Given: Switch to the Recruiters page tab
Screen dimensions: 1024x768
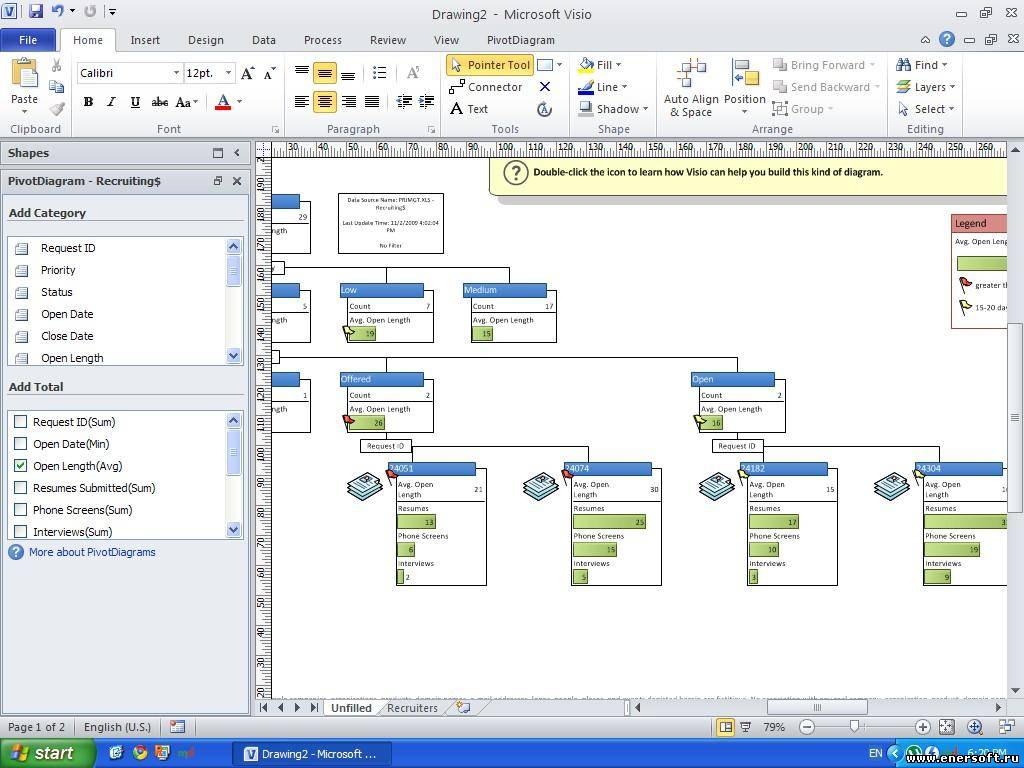Looking at the screenshot, I should (412, 708).
